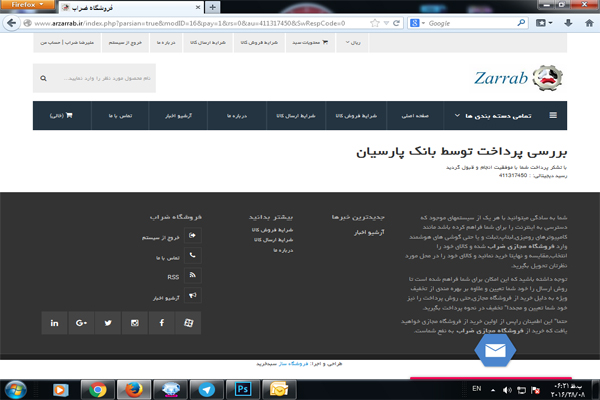Open the Firefox bookmarks menu dropdown
The width and height of the screenshot is (600, 400).
(544, 23)
